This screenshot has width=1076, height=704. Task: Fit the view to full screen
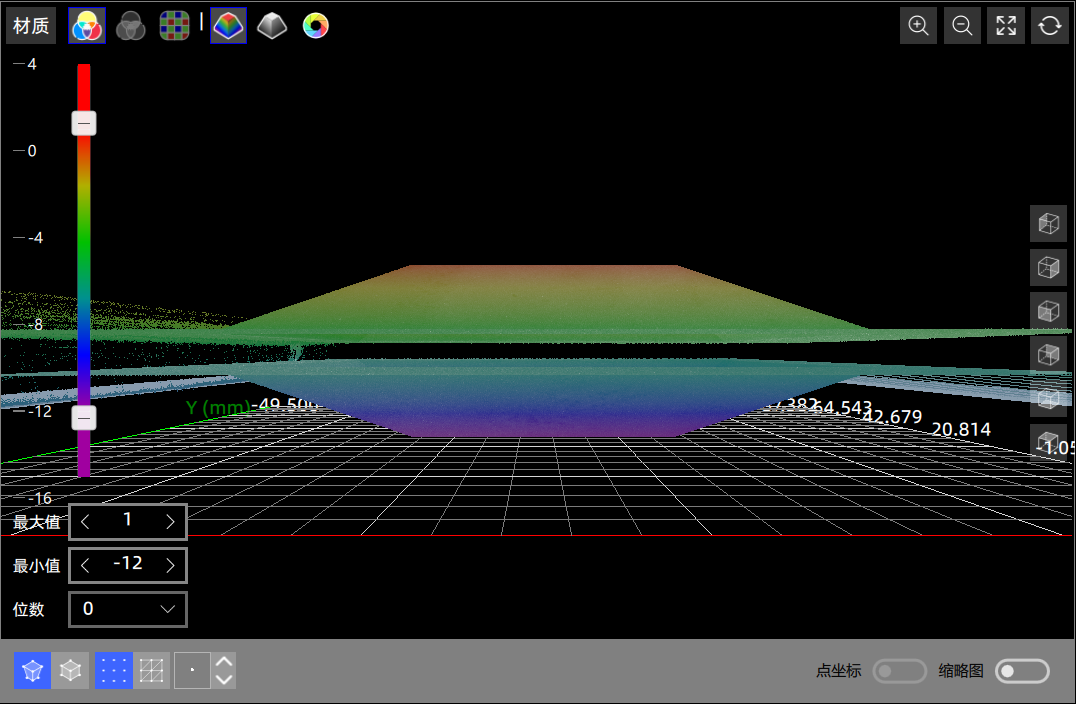(1005, 26)
